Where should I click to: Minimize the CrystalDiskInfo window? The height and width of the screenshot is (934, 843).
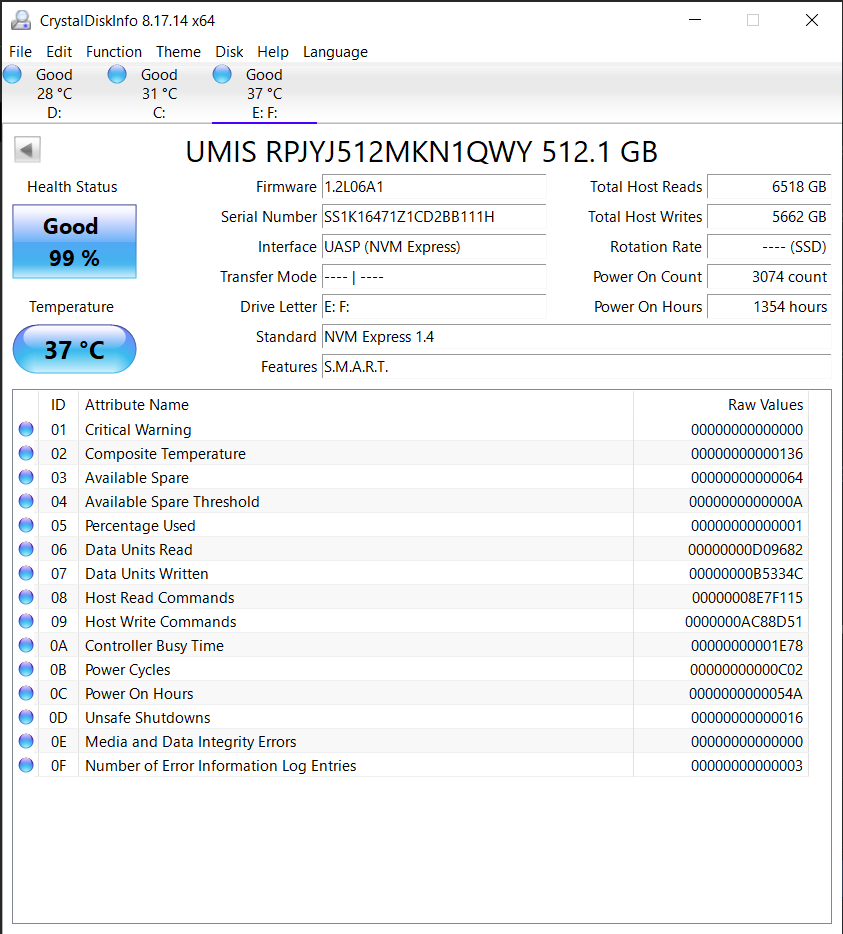tap(695, 20)
